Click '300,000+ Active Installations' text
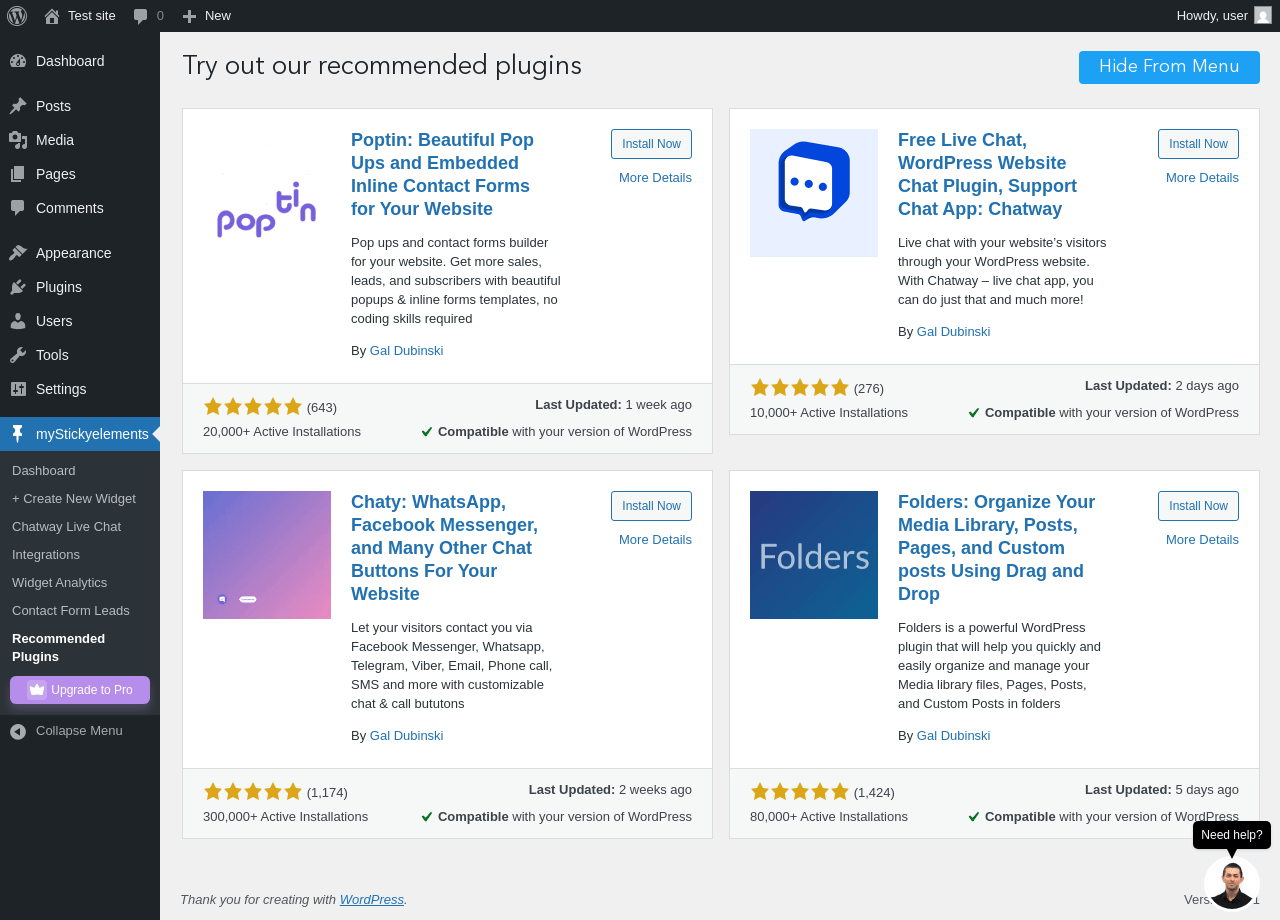 click(285, 817)
